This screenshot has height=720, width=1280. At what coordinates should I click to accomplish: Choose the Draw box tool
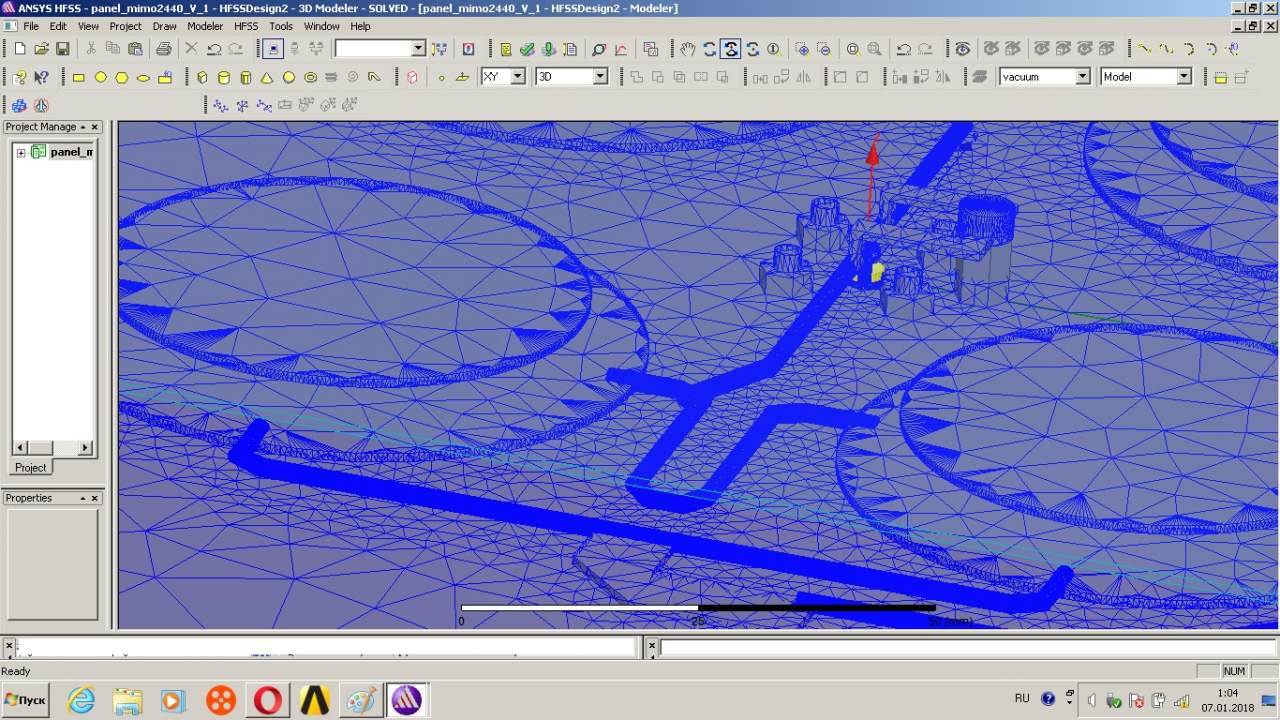[202, 77]
